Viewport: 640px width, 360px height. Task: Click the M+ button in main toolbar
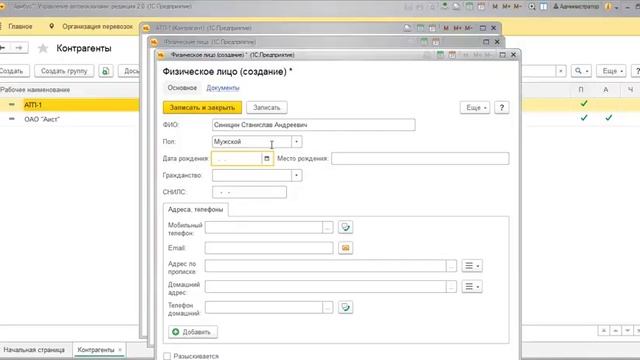[x=506, y=7]
